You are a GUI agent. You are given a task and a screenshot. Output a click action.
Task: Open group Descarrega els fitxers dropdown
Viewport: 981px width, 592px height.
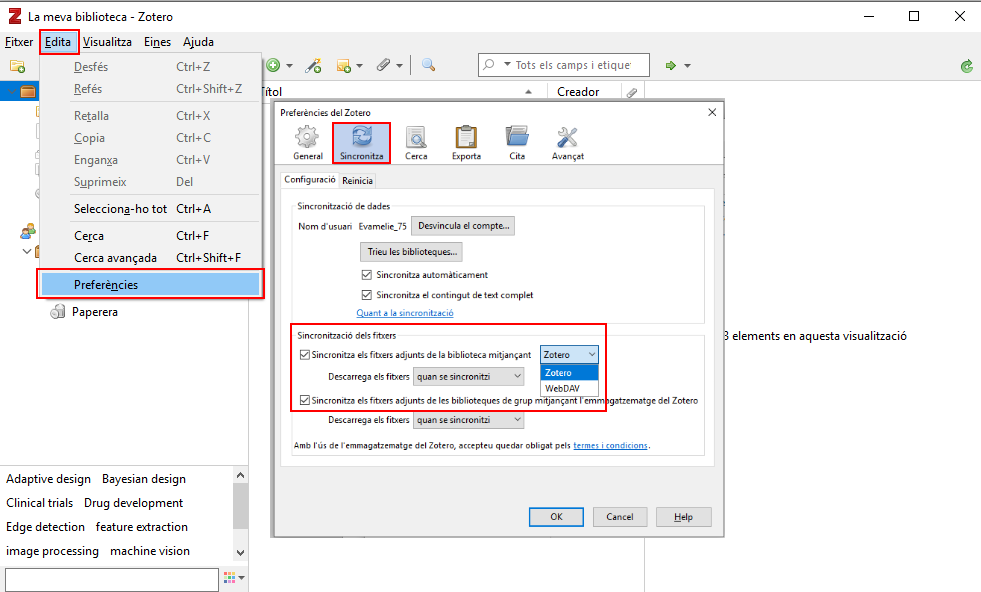469,420
